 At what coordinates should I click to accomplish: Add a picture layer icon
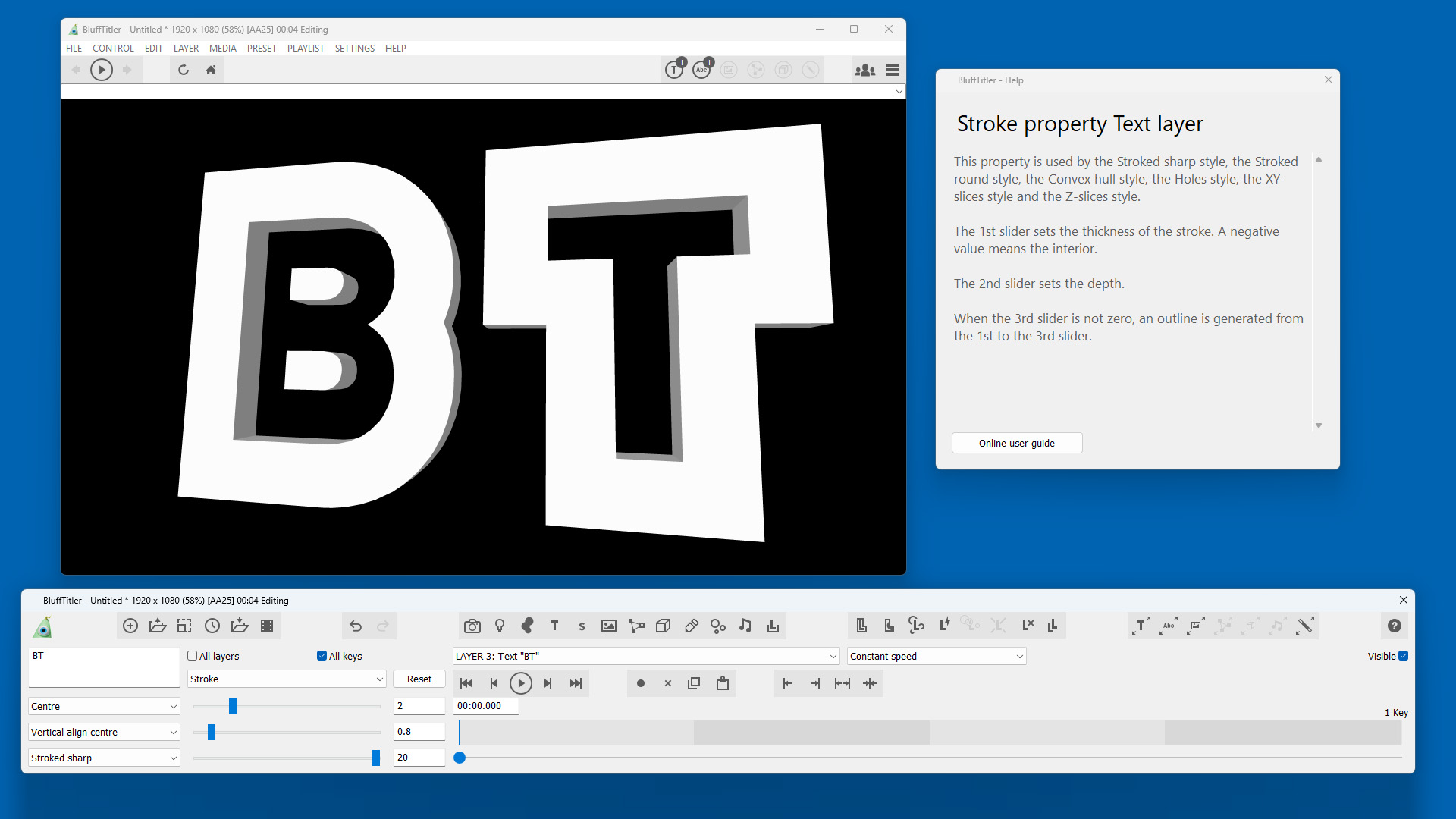pos(608,626)
